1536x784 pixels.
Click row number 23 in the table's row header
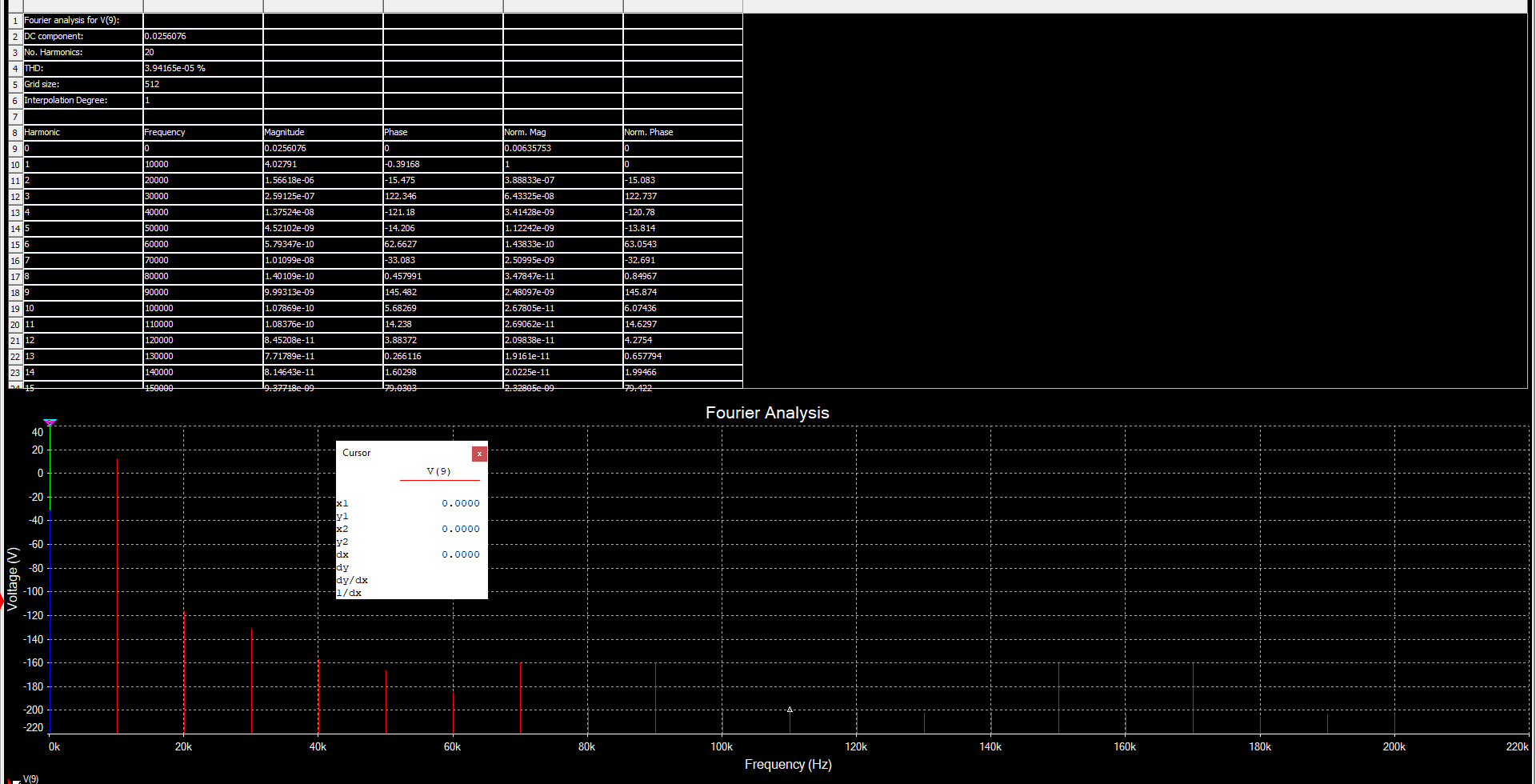[x=15, y=373]
